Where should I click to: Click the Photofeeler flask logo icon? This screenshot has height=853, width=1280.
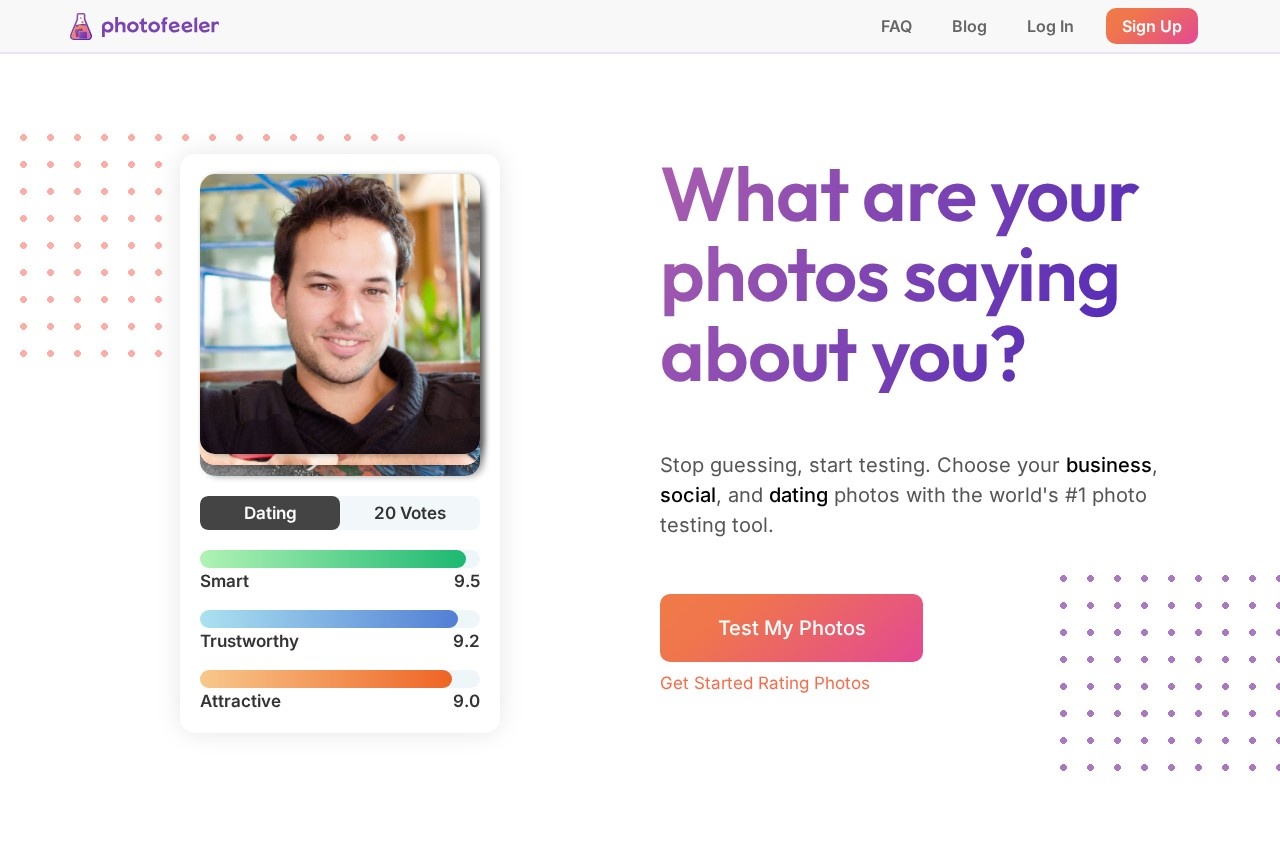[81, 27]
